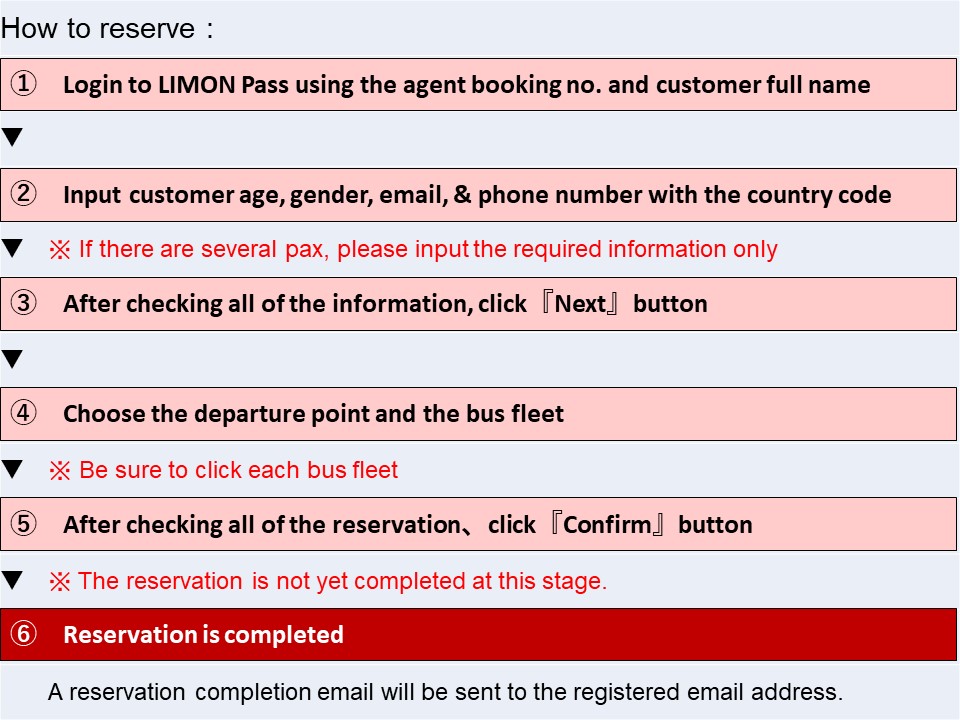The height and width of the screenshot is (720, 960).
Task: Click the dark red Reservation is completed bar
Action: (478, 634)
